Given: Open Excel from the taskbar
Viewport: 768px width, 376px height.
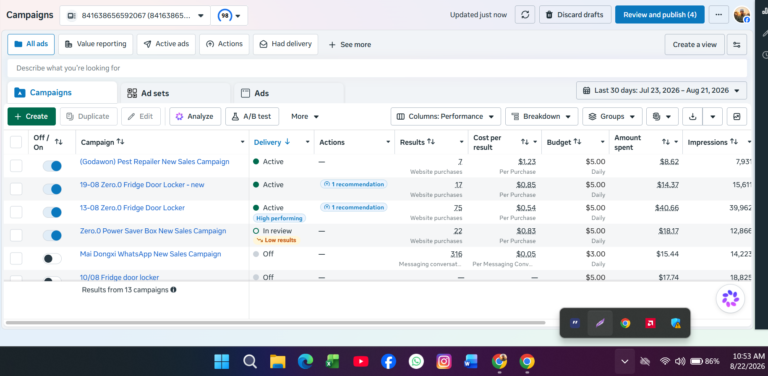Looking at the screenshot, I should pyautogui.click(x=333, y=362).
